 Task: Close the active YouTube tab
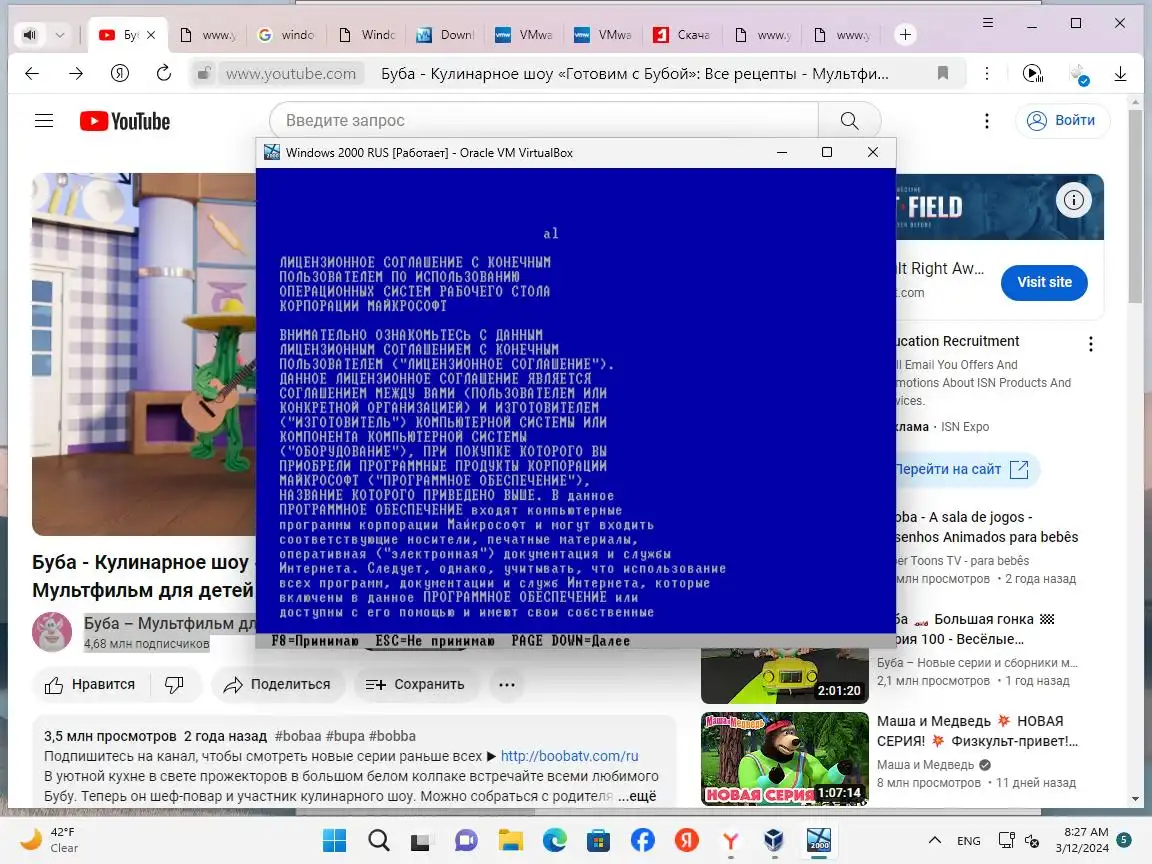coord(151,35)
